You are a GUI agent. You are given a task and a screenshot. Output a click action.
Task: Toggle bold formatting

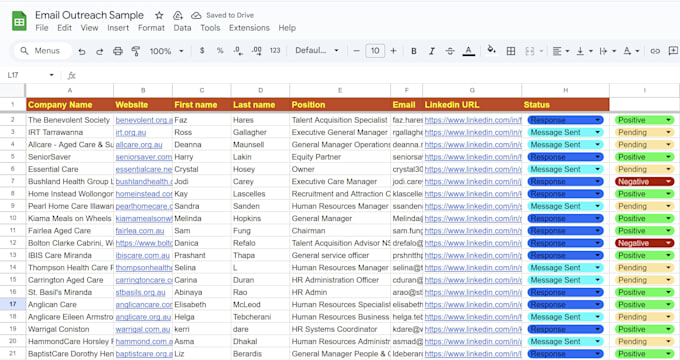pyautogui.click(x=414, y=51)
